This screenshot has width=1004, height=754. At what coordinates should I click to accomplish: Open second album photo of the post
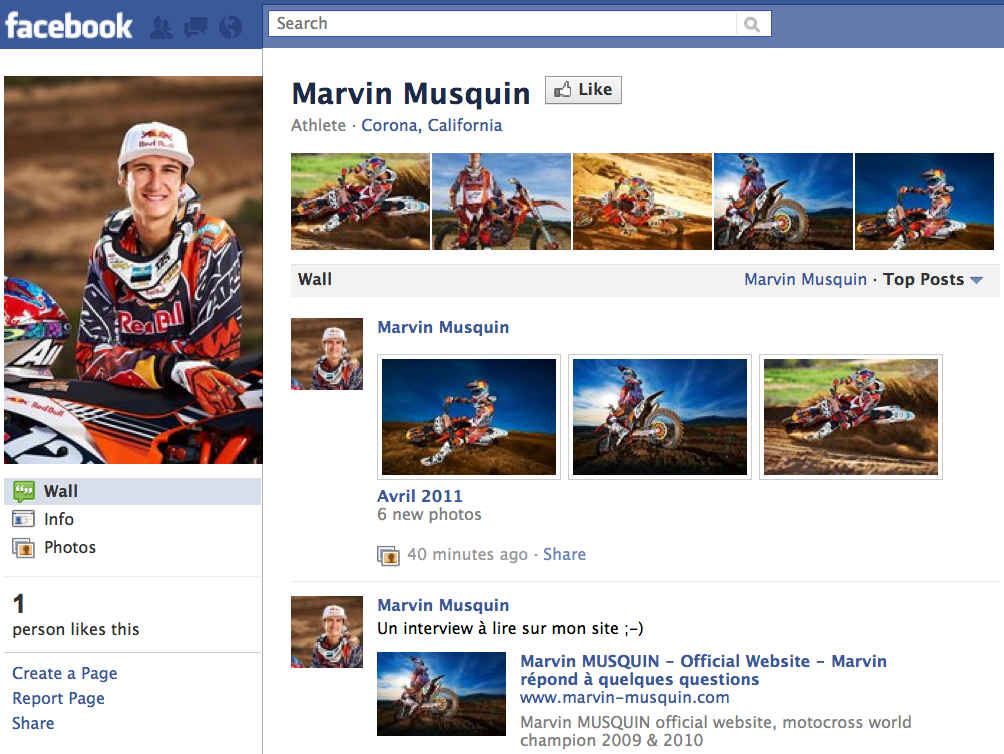[x=660, y=417]
